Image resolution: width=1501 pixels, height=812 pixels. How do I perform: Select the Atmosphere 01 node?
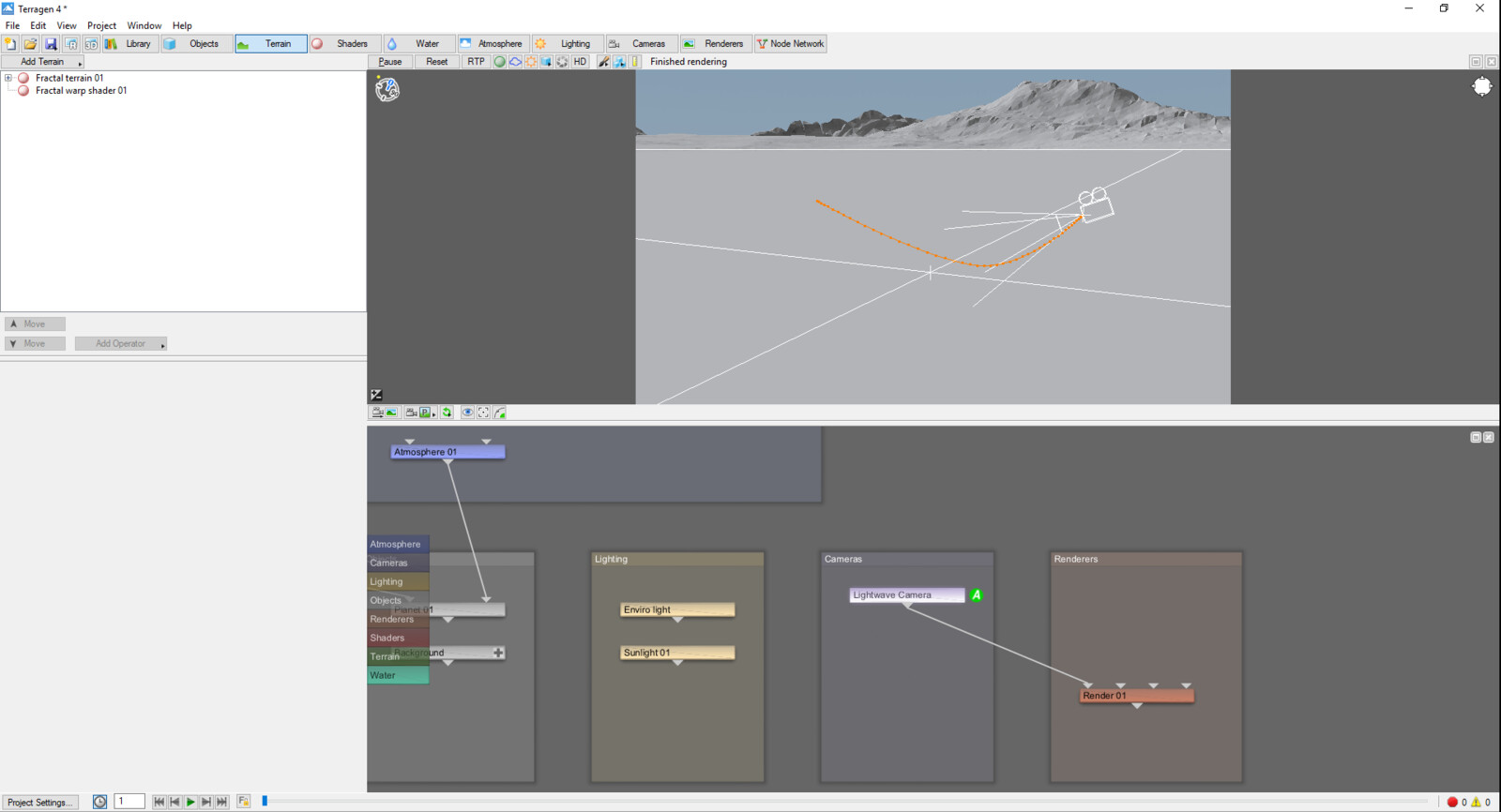tap(447, 452)
